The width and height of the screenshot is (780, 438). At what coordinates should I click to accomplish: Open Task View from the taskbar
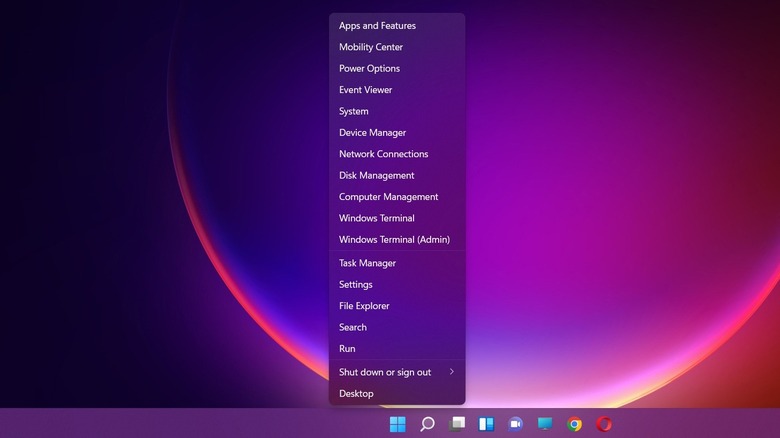[x=457, y=424]
